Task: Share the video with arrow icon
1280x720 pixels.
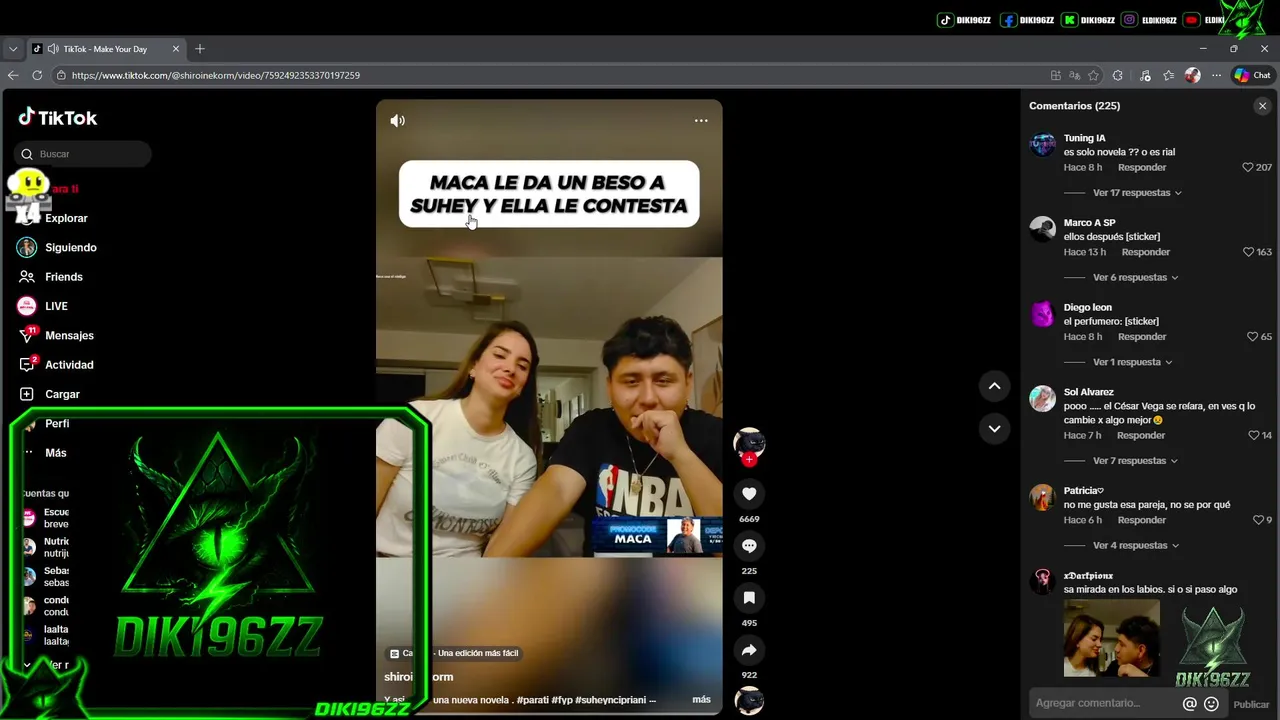Action: pyautogui.click(x=749, y=649)
